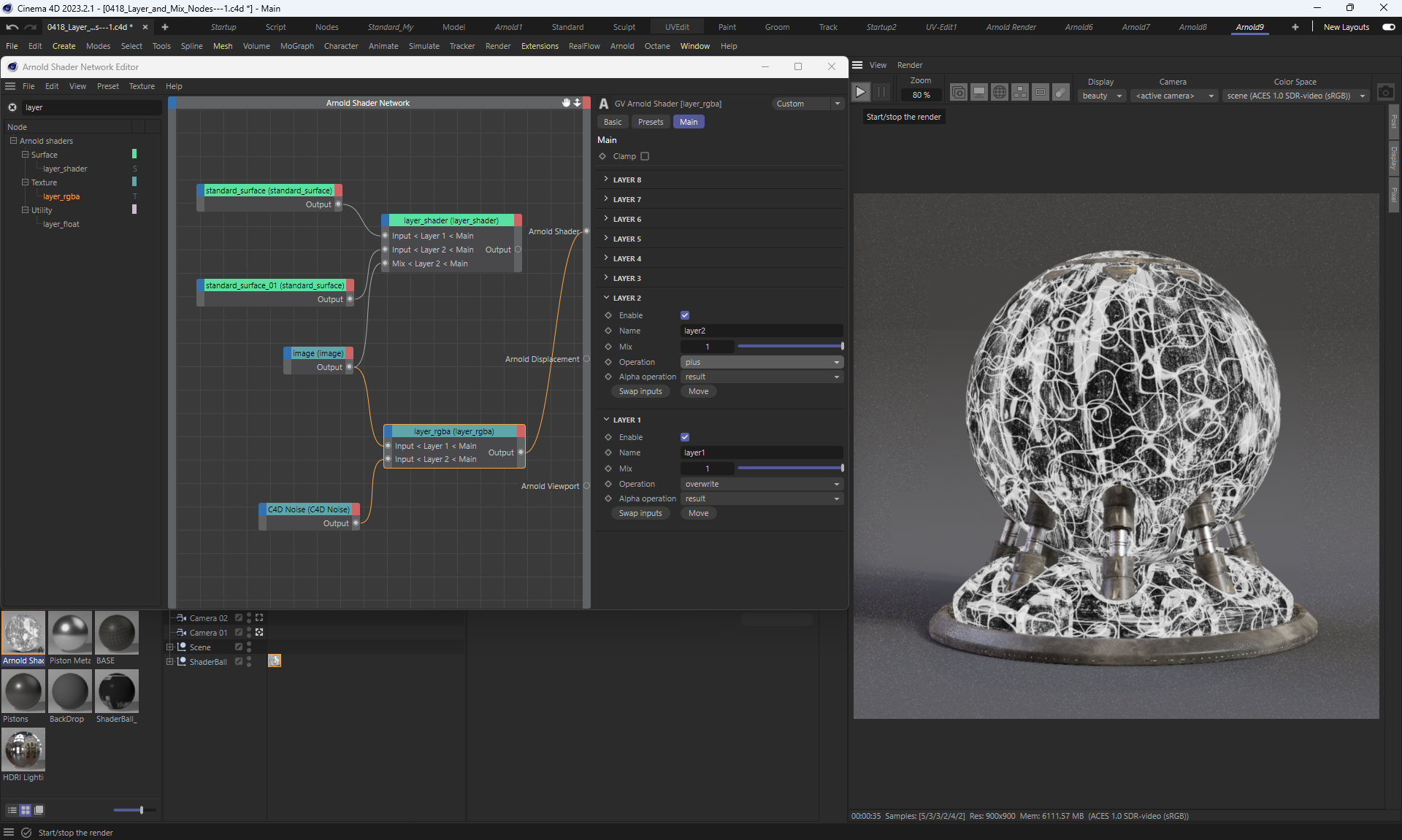Open Layer 2 Operation dropdown showing plus
The width and height of the screenshot is (1402, 840).
point(762,362)
